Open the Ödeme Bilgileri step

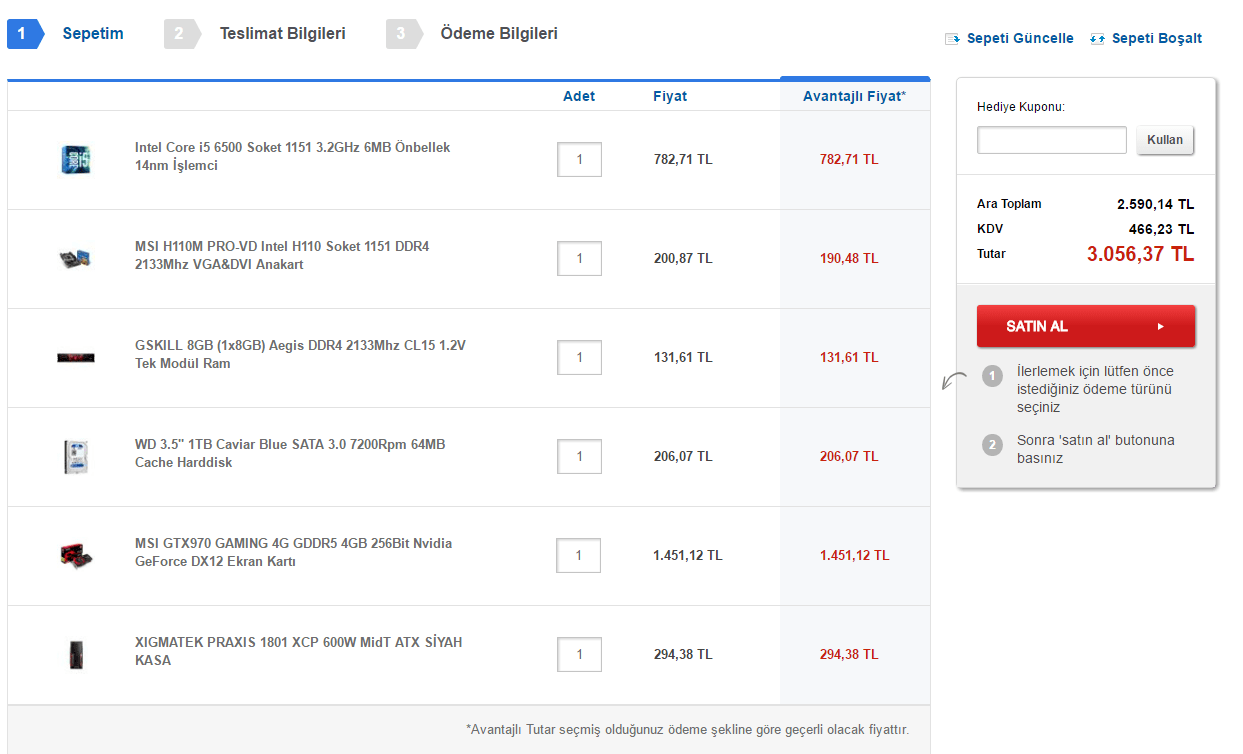tap(498, 34)
